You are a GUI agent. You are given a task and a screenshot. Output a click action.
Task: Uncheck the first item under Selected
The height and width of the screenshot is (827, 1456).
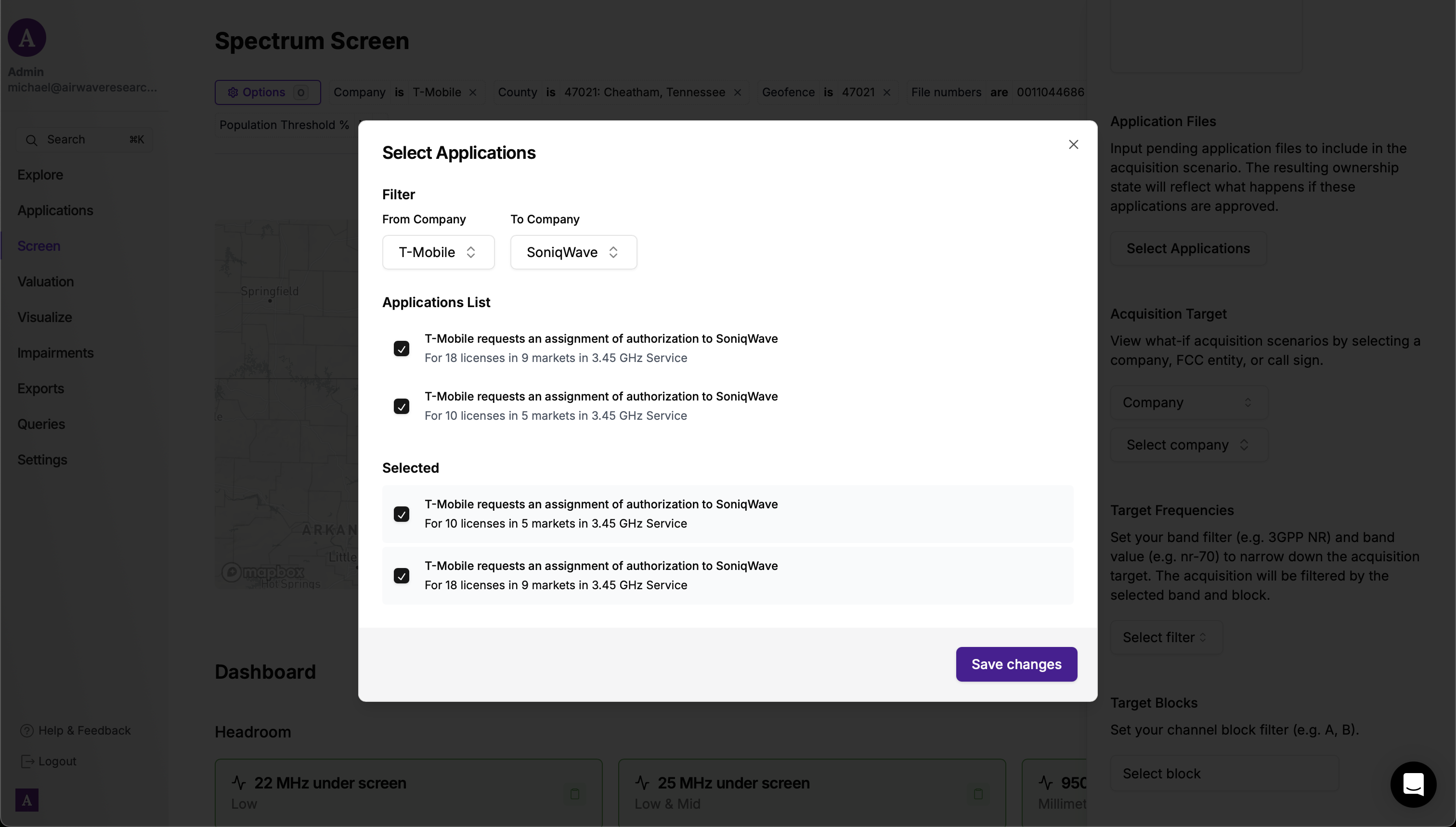coord(402,514)
